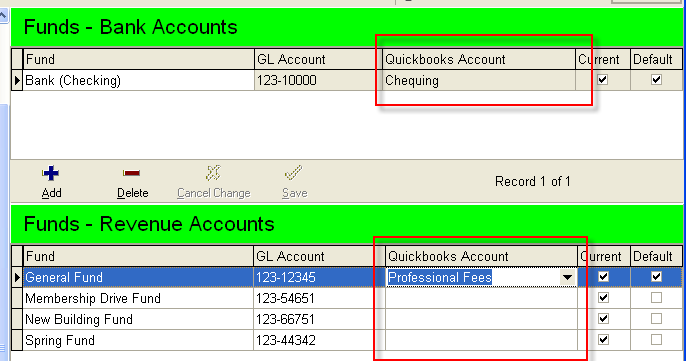Viewport: 686px width, 361px height.
Task: Click GL Account header in Revenue Accounts
Action: point(319,256)
